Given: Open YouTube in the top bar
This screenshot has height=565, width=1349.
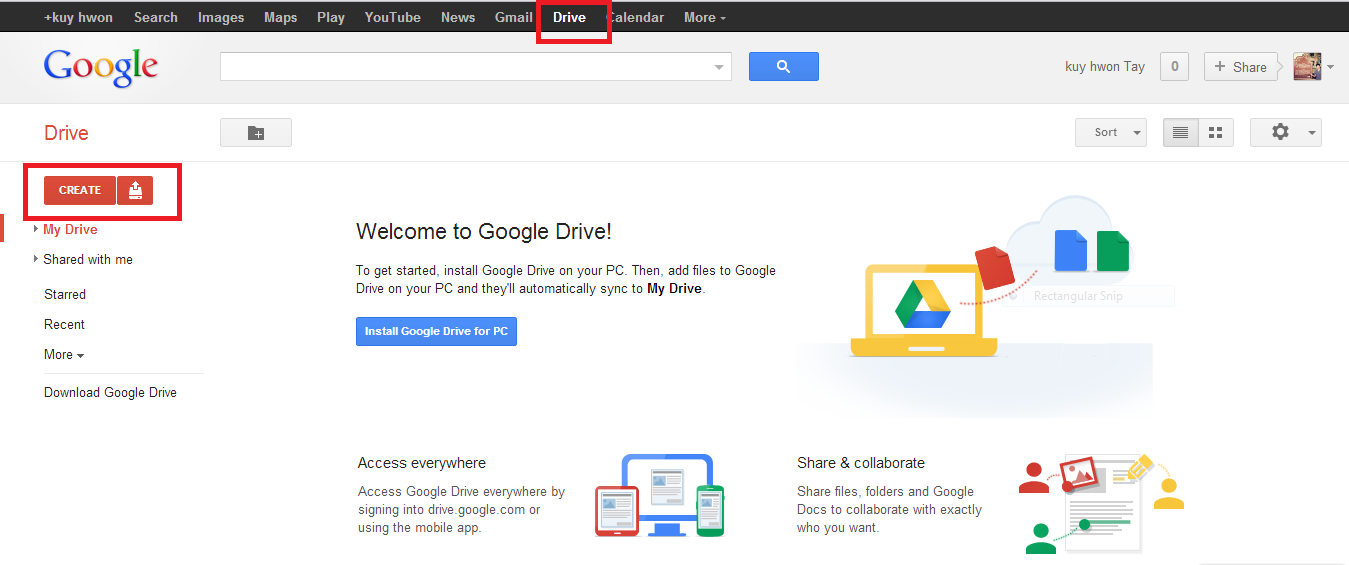Looking at the screenshot, I should [x=393, y=17].
